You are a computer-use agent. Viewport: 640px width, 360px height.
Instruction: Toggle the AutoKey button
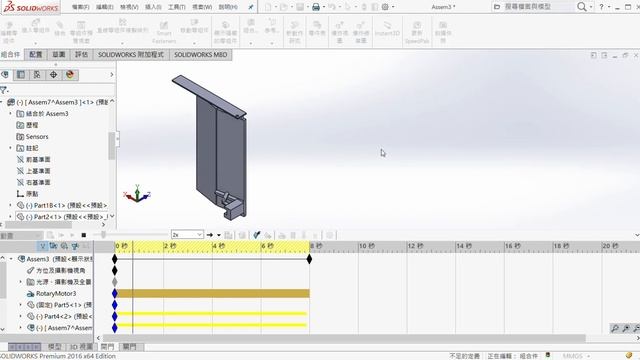pos(256,235)
